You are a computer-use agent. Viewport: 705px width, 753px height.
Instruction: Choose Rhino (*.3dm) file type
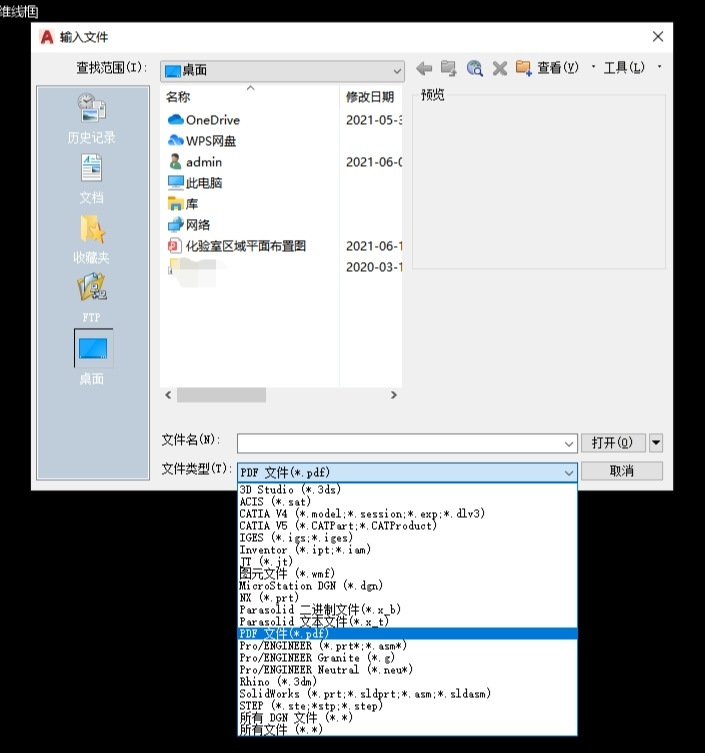pos(407,682)
